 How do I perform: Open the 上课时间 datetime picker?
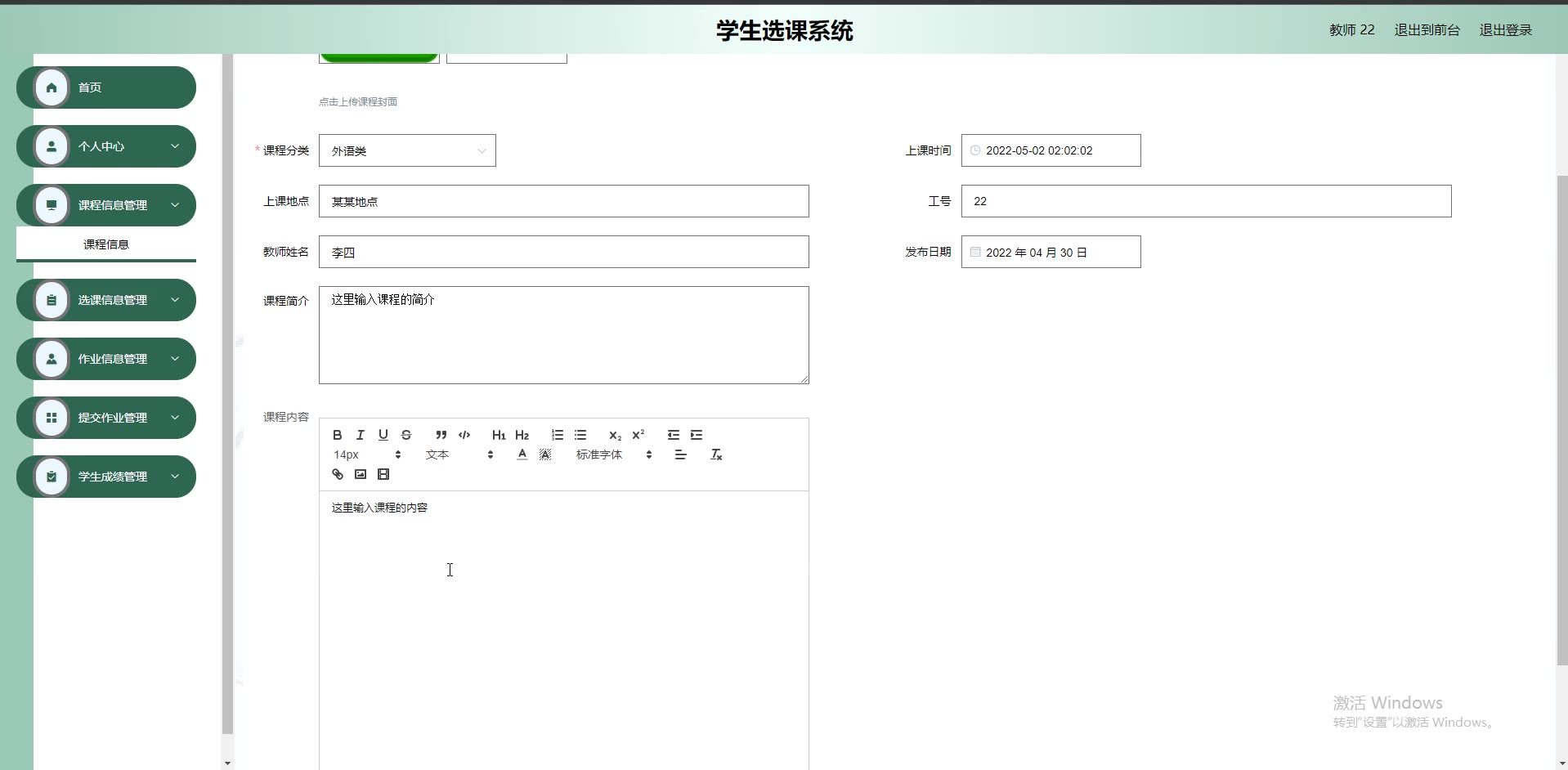coord(1051,150)
